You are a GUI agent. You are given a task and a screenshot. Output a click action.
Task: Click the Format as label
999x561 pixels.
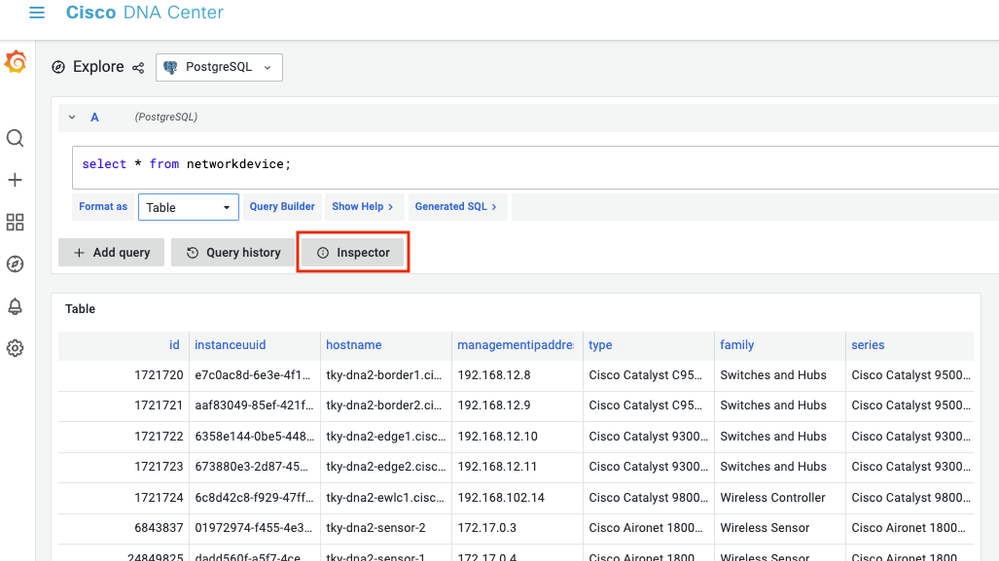103,207
